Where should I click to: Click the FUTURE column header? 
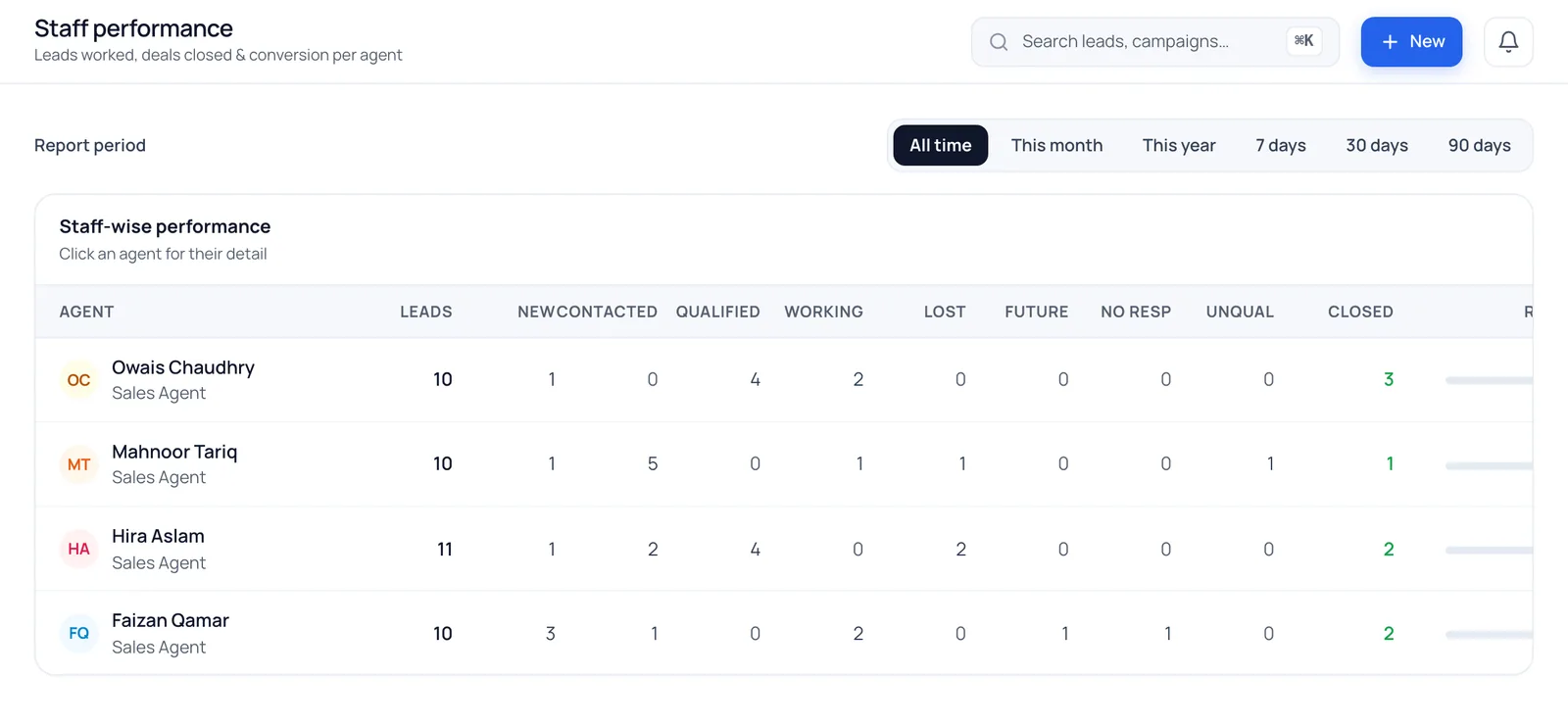(x=1036, y=312)
